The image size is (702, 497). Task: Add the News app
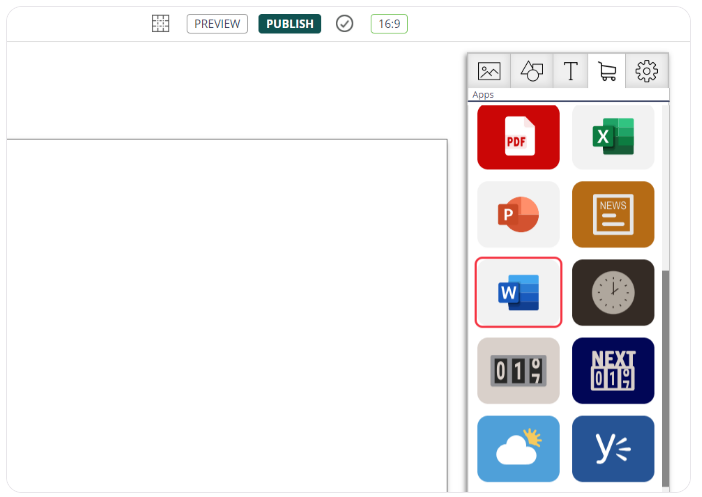[613, 214]
